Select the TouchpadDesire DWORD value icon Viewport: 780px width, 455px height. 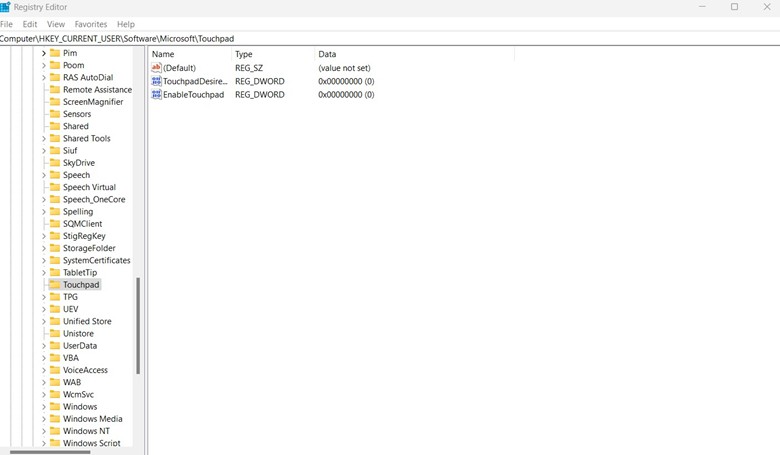[156, 81]
